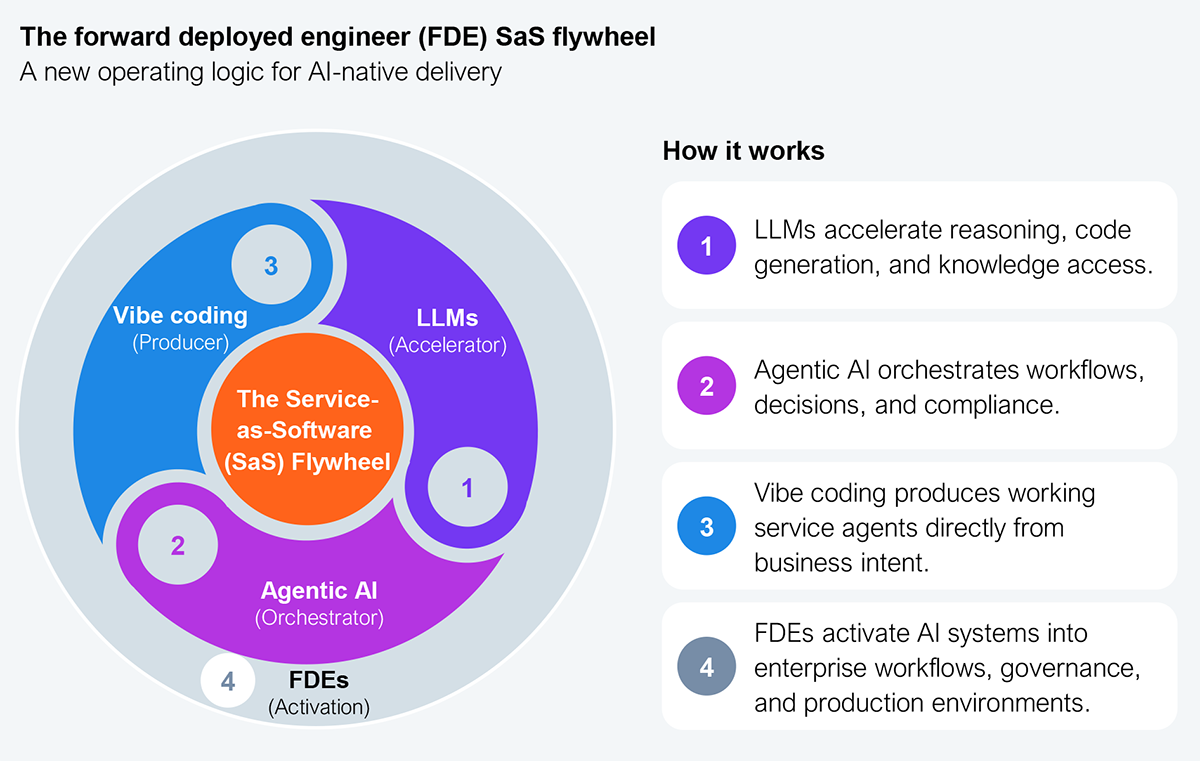
Task: Click the How it works heading
Action: [743, 151]
